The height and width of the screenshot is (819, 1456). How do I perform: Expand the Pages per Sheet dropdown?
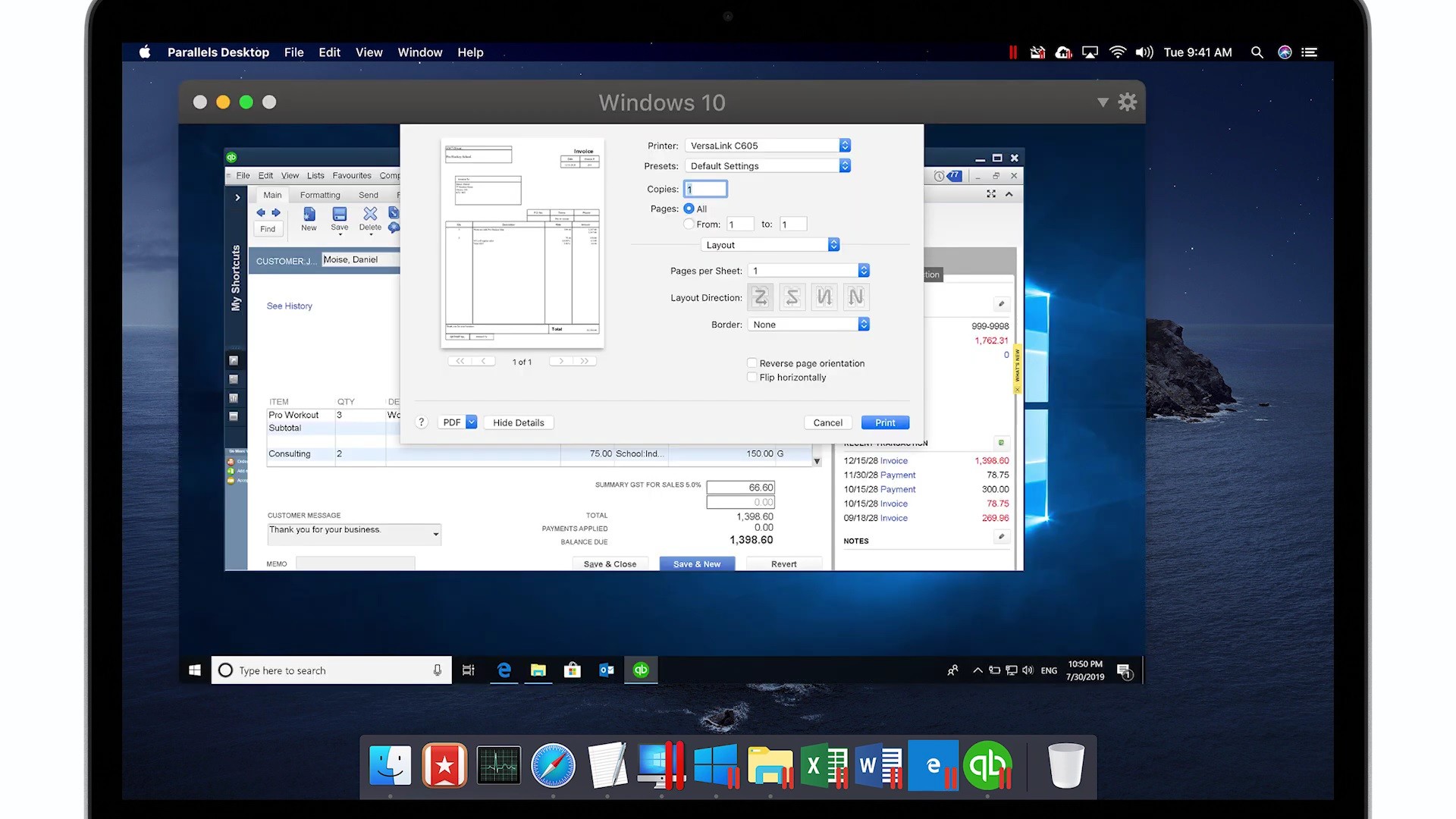(x=863, y=270)
